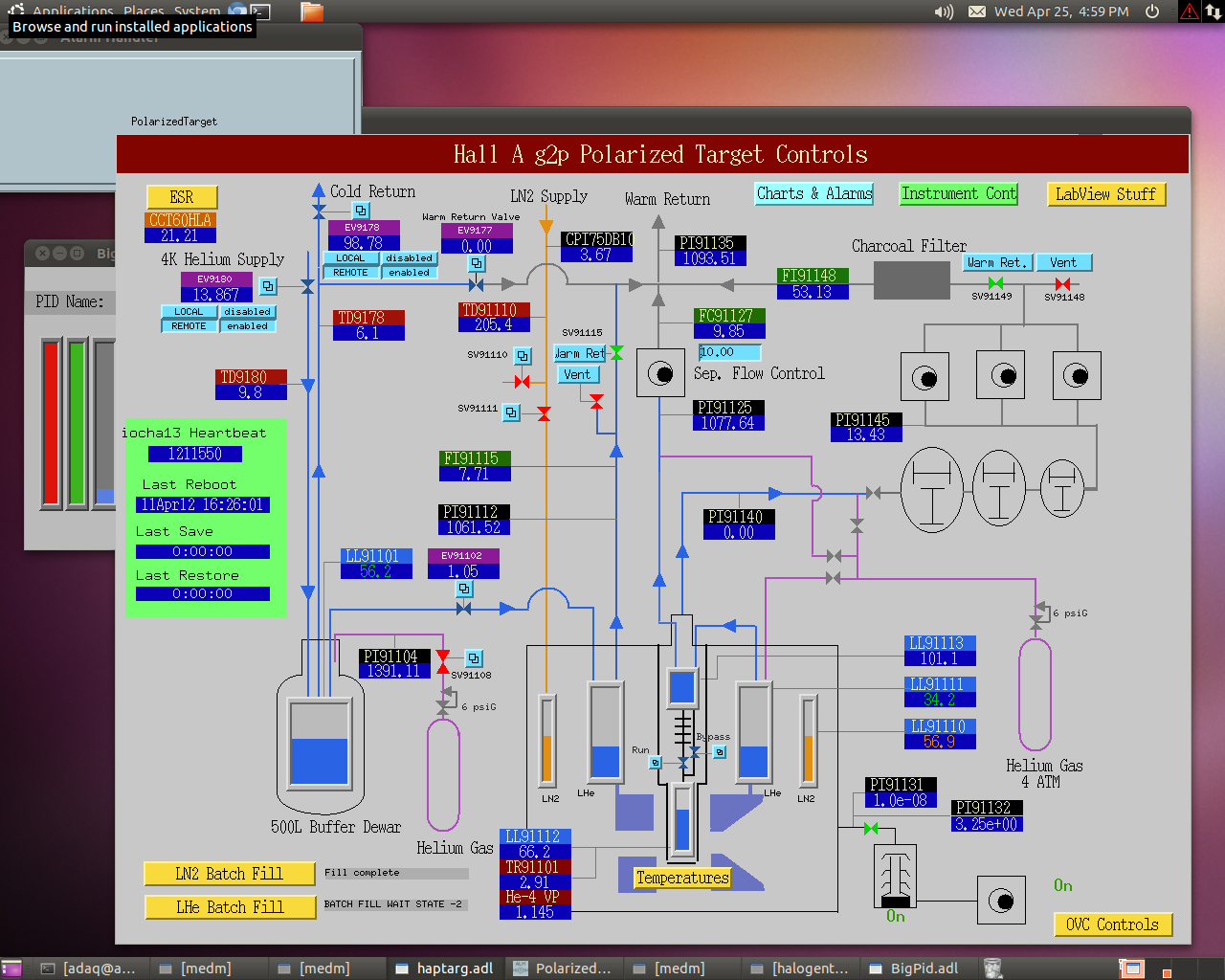Set EV9180 to enabled

coord(248,326)
